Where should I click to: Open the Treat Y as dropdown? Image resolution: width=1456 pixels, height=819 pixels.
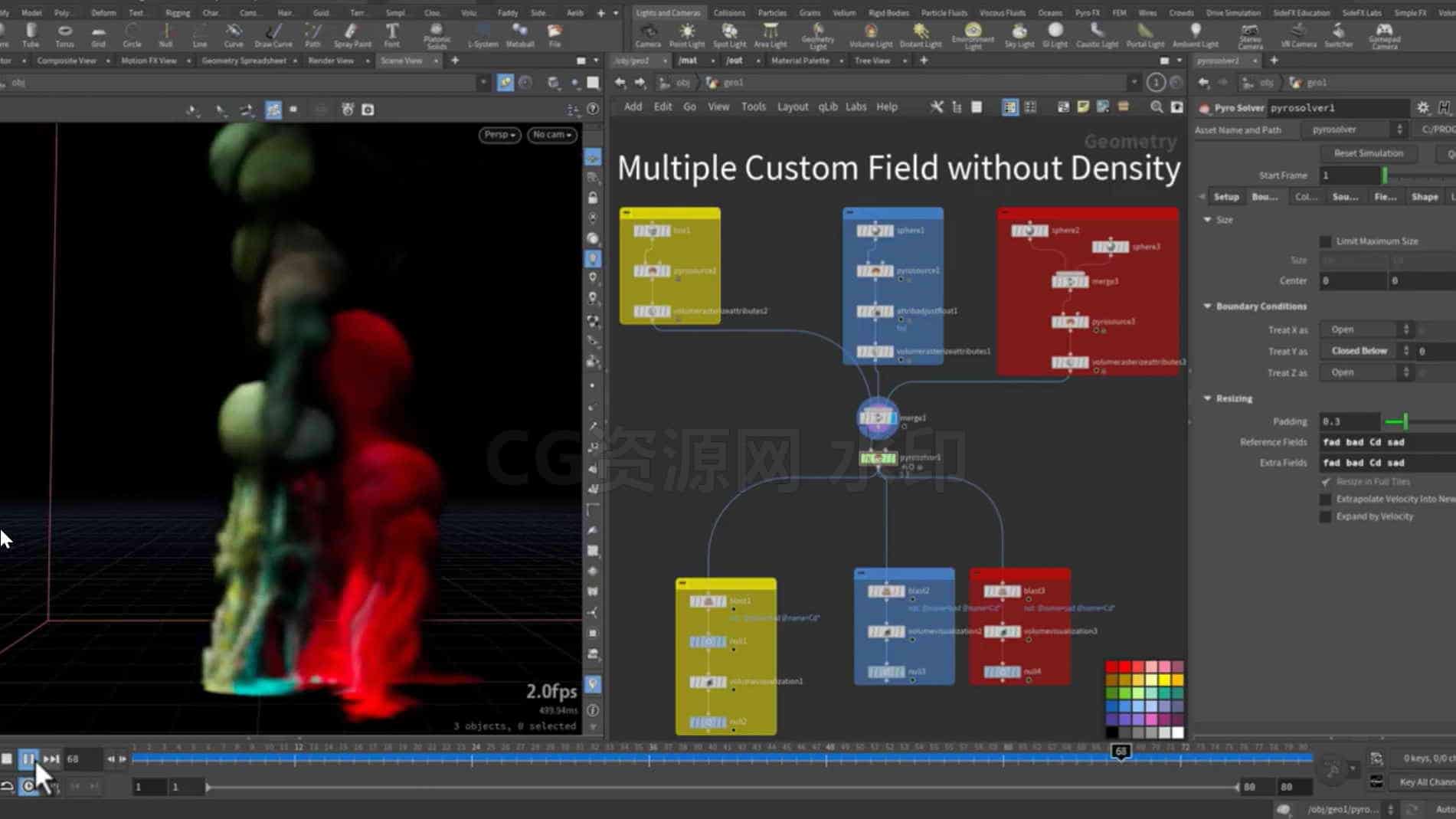(1366, 351)
